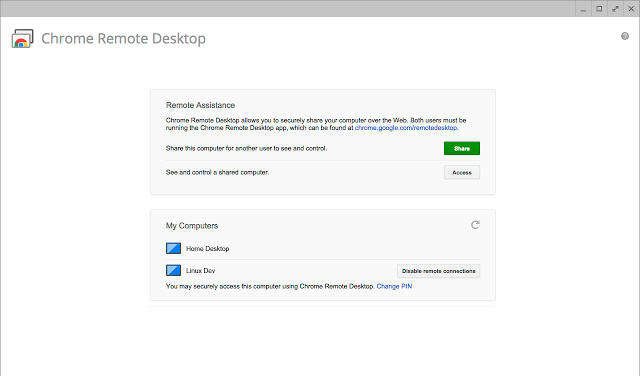Click the Remote Assistance heading

pyautogui.click(x=200, y=105)
